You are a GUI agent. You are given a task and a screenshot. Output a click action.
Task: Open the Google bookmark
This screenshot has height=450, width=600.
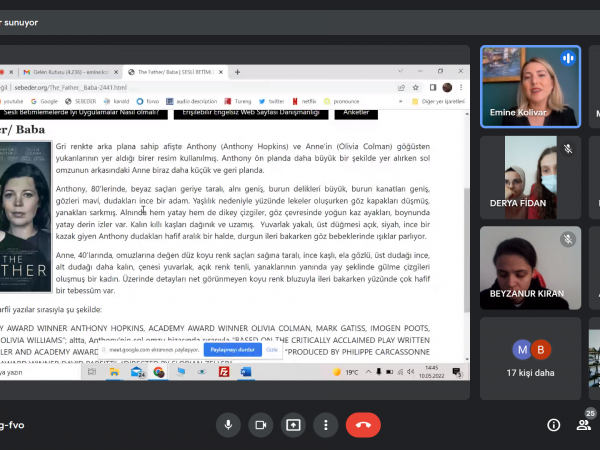click(45, 101)
